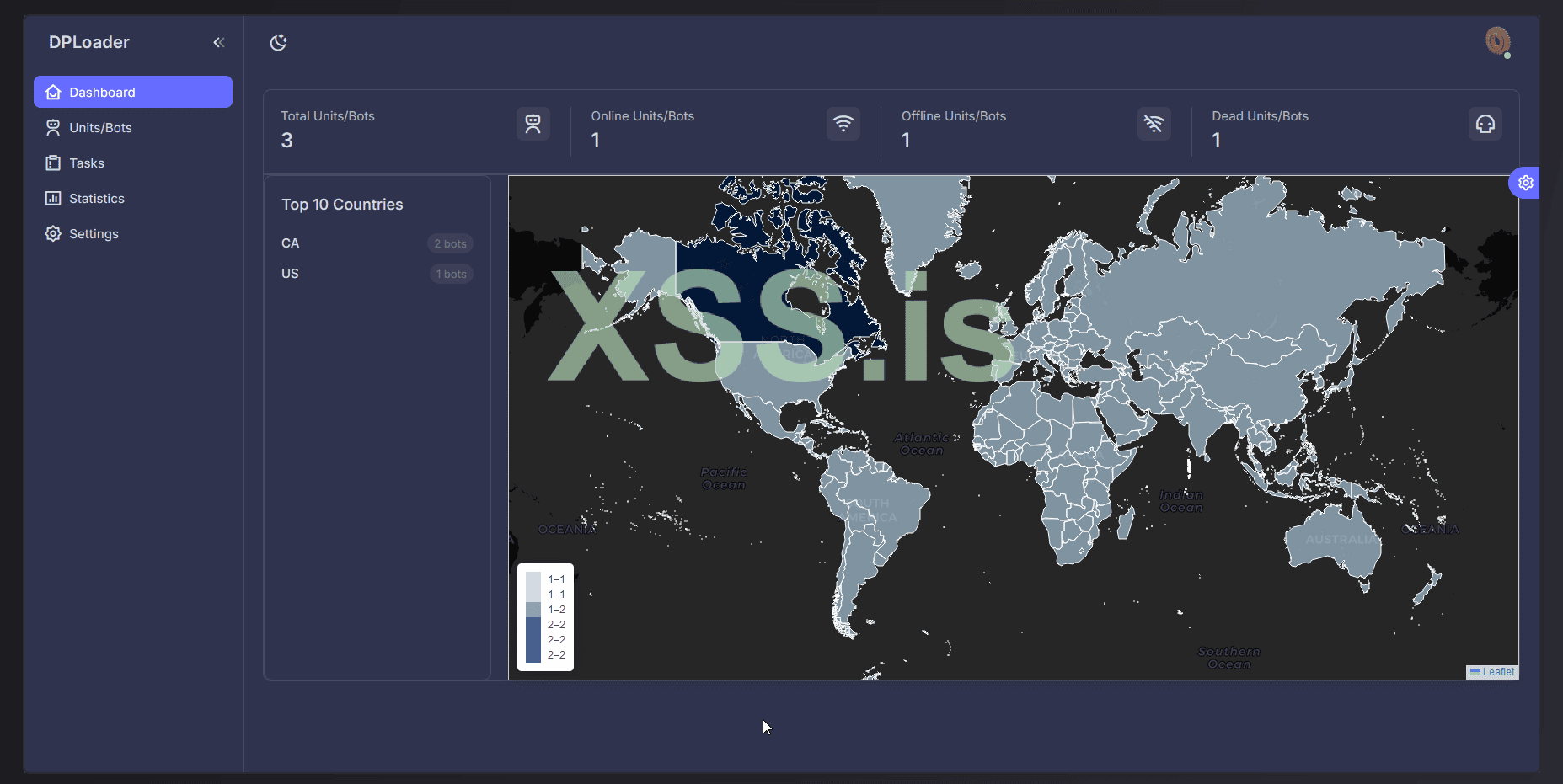Click the "1 bots" badge for US

452,275
